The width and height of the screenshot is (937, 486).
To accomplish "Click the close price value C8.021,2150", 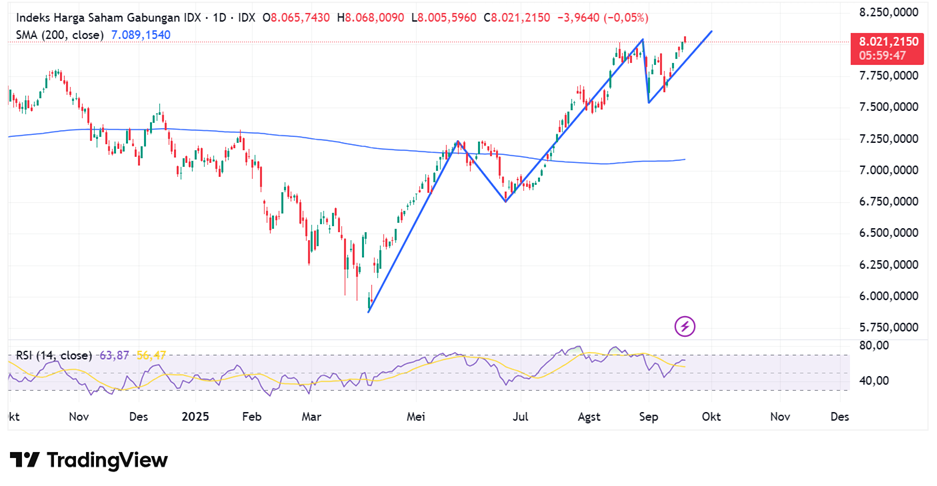I will click(517, 18).
